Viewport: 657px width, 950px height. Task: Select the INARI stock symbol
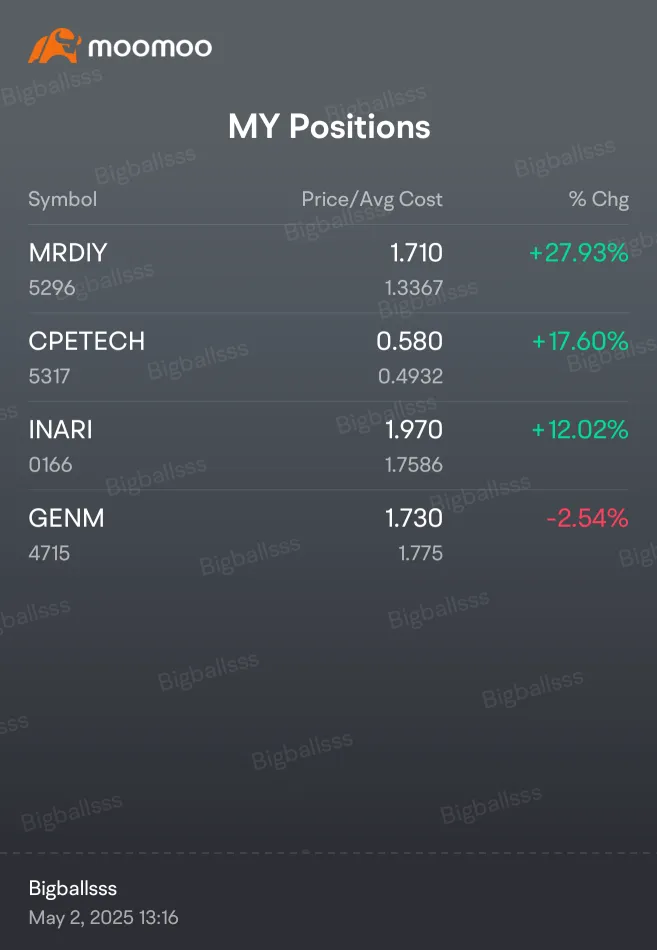(x=61, y=430)
